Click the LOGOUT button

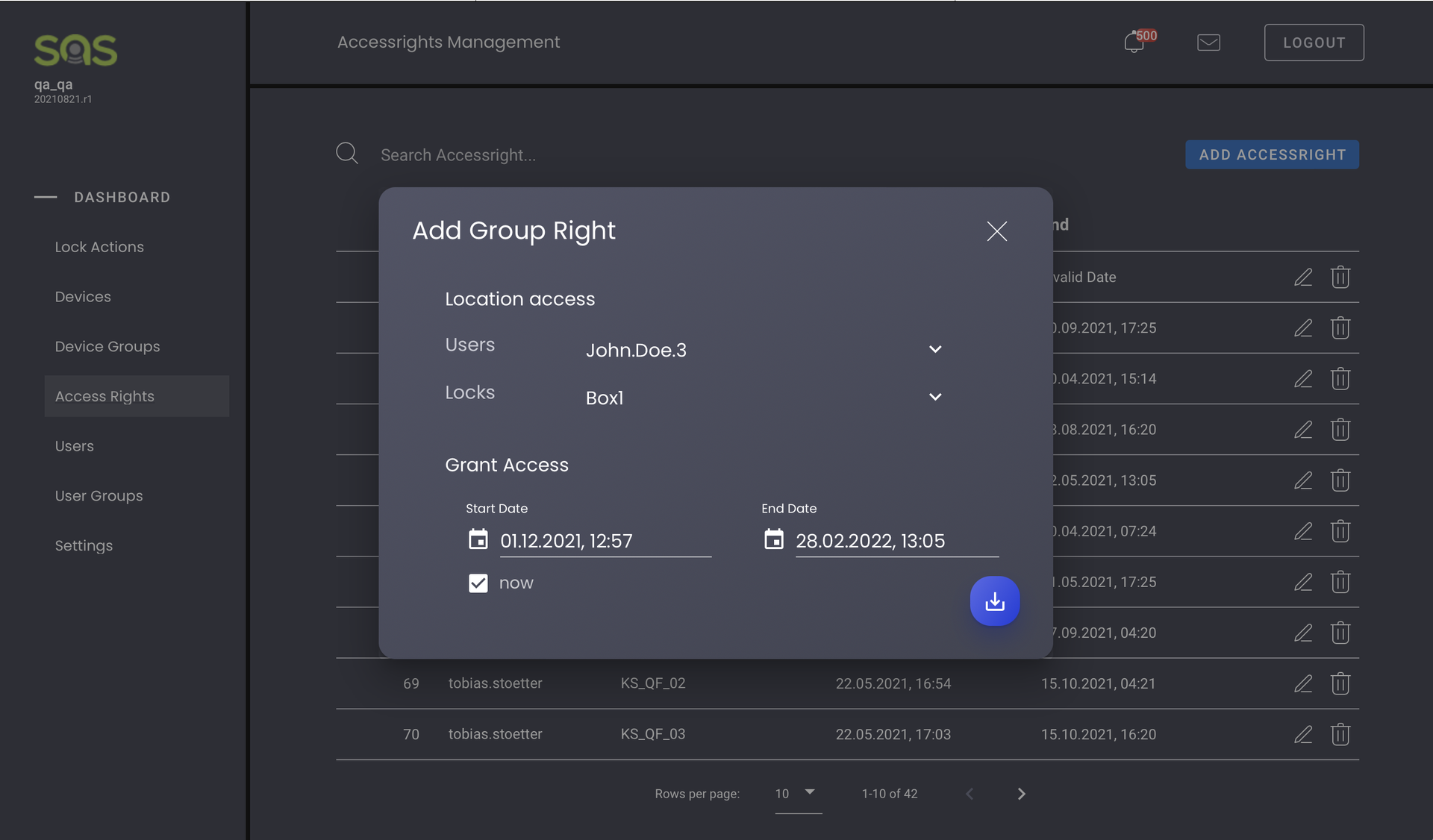pyautogui.click(x=1314, y=43)
